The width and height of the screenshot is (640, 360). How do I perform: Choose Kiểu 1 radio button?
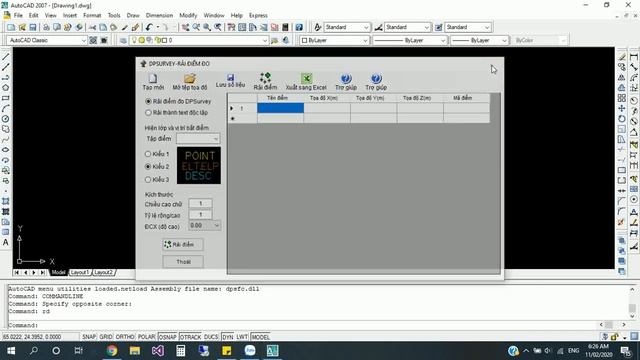[x=148, y=154]
